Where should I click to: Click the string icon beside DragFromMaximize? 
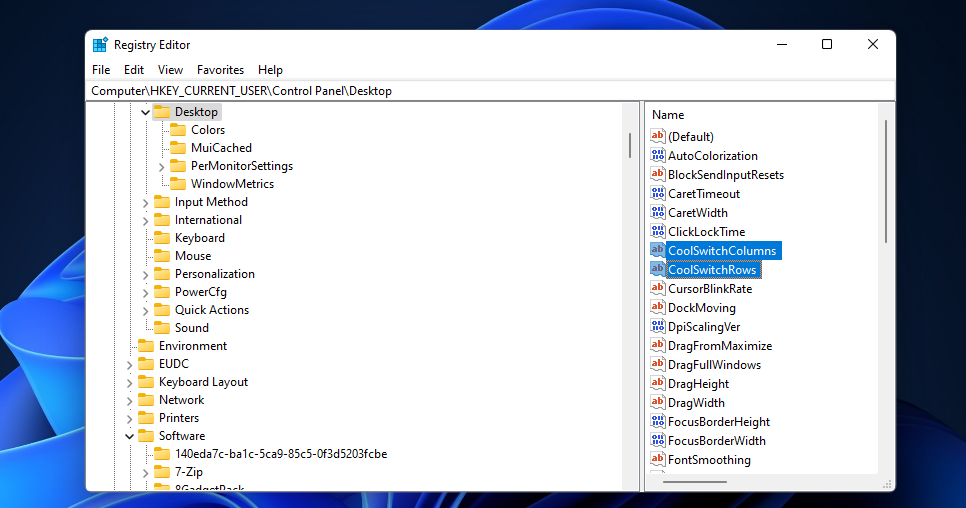[x=657, y=345]
